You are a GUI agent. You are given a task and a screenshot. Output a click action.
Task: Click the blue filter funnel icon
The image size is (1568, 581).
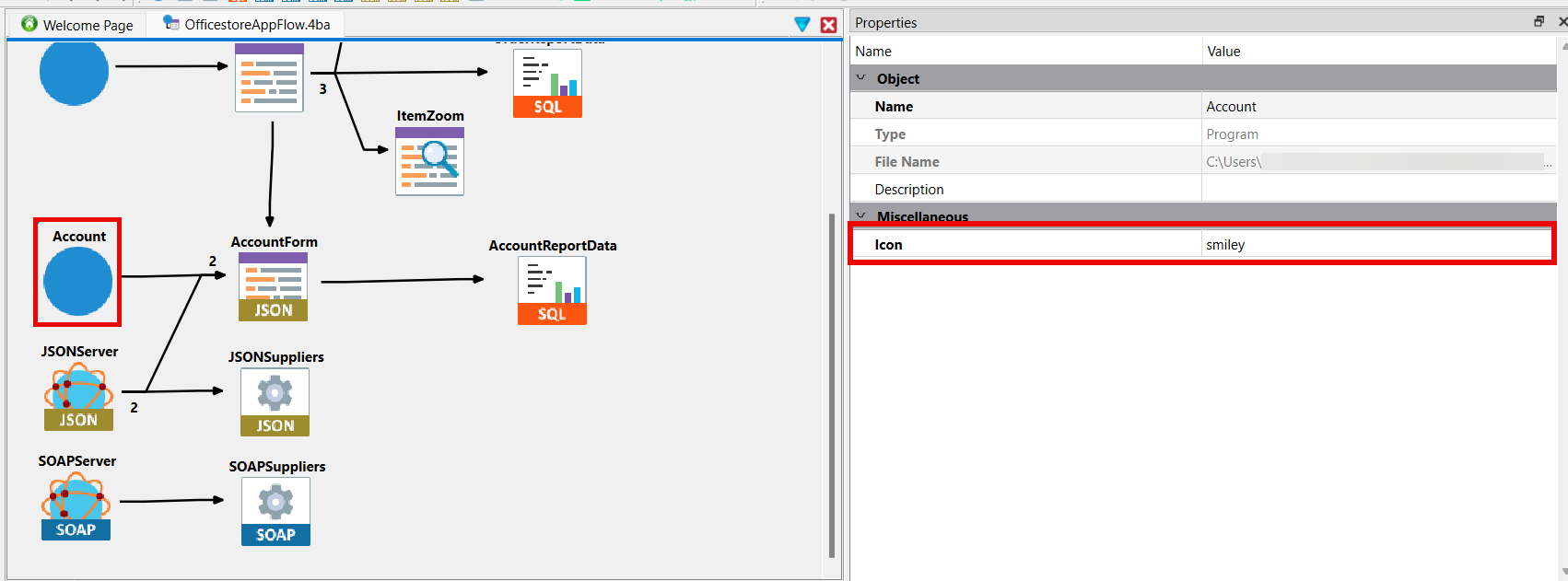(x=802, y=25)
